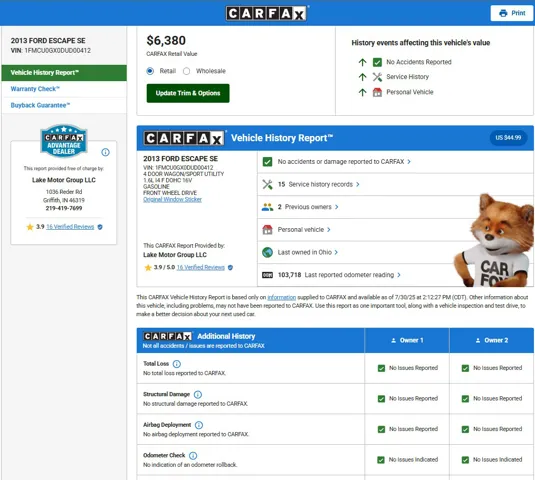Expand the Personal vehicle chevron
535x480 pixels.
point(329,230)
